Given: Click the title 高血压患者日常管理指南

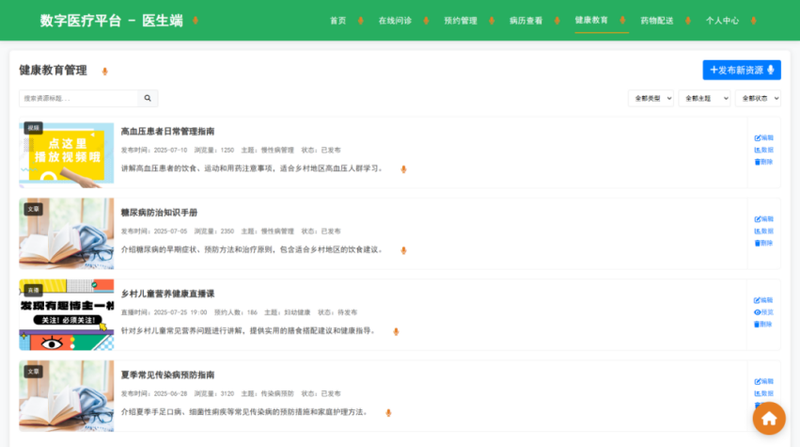Looking at the screenshot, I should pos(167,131).
